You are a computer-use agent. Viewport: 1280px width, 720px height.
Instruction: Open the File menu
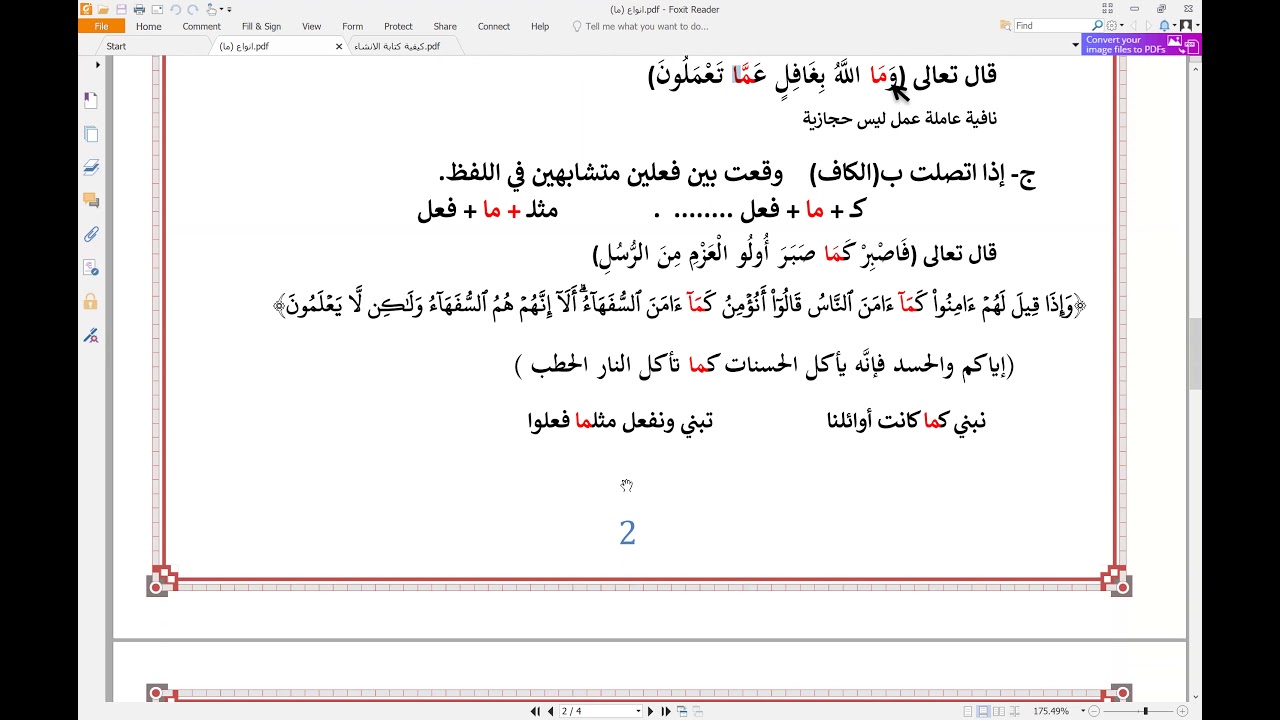click(101, 27)
